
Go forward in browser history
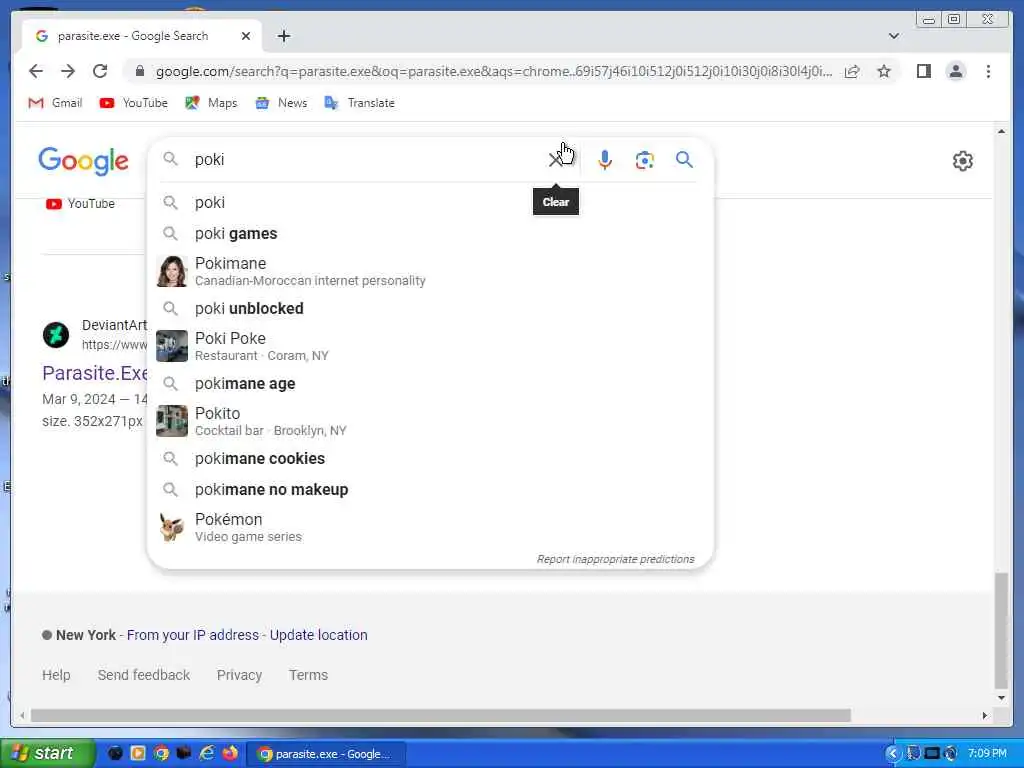point(68,71)
